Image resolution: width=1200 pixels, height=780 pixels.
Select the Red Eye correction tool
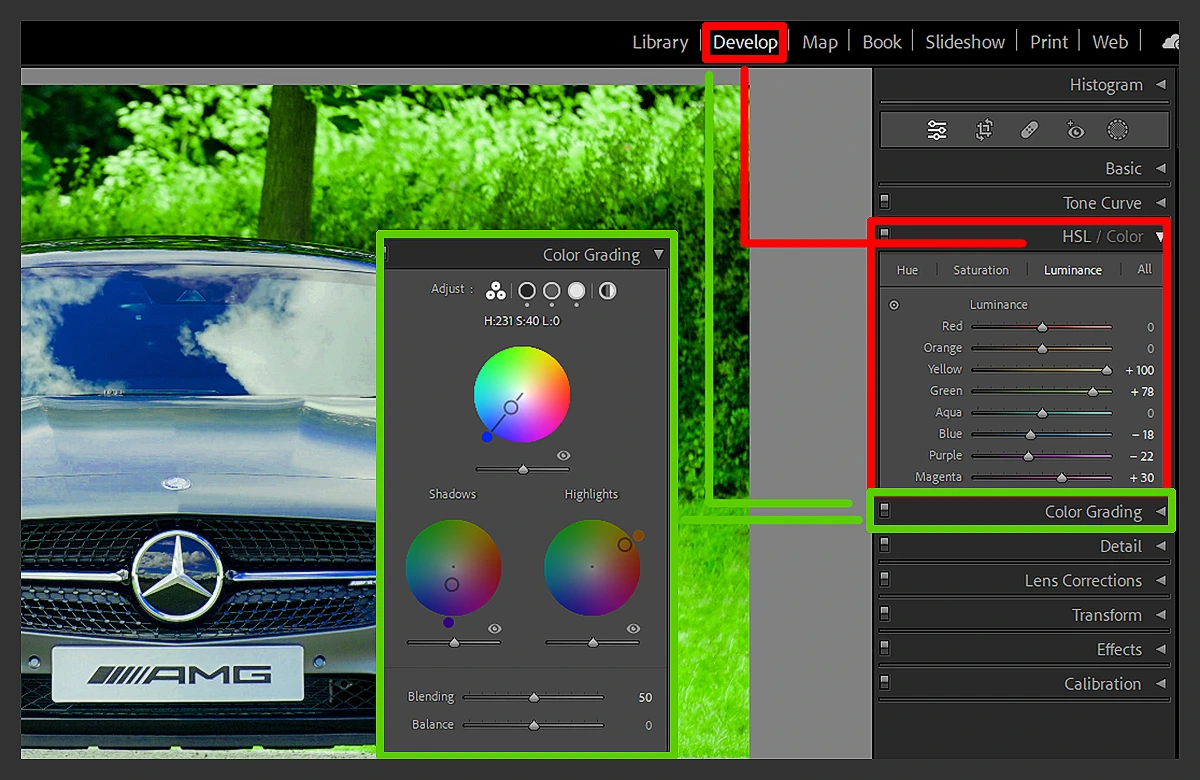(1075, 130)
